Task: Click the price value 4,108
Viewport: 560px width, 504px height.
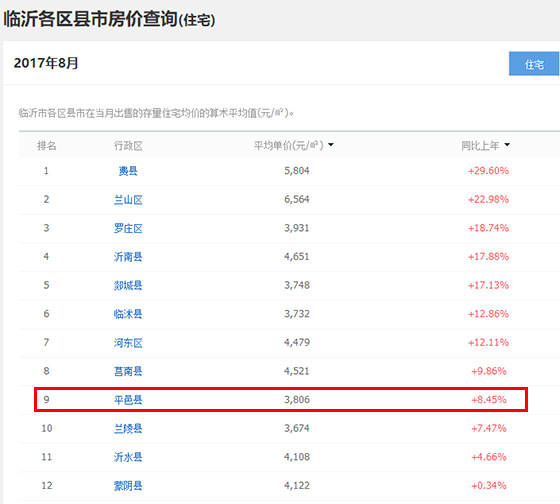Action: click(x=297, y=456)
